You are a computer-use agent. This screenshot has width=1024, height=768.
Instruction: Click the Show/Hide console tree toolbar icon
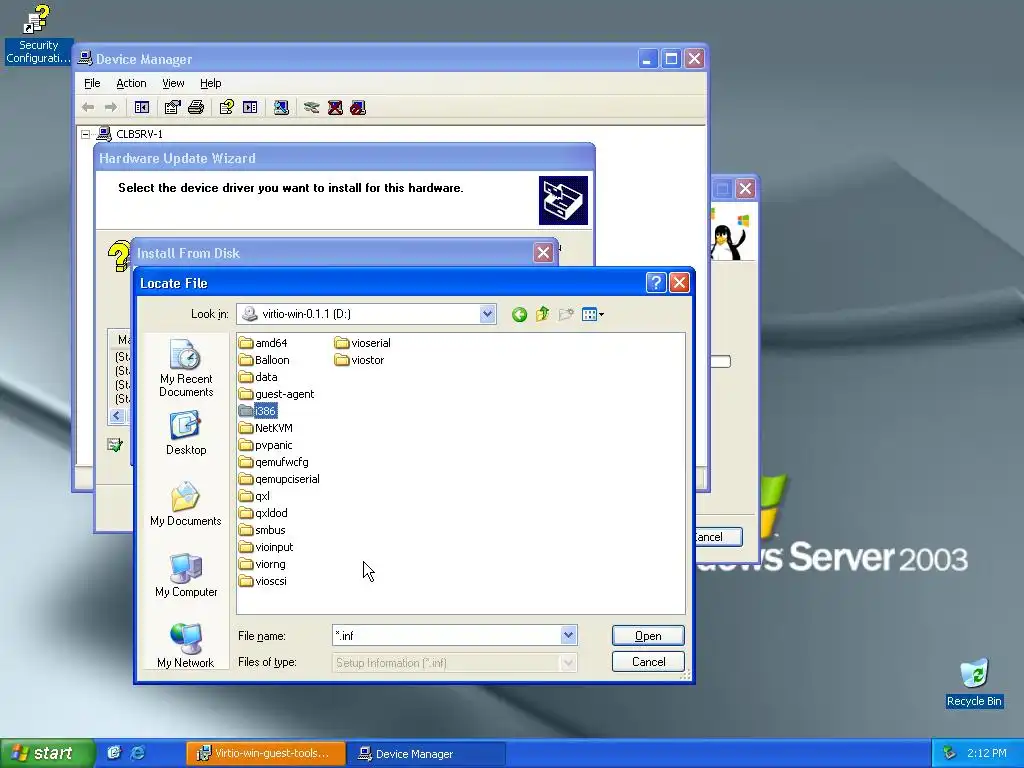pos(142,107)
